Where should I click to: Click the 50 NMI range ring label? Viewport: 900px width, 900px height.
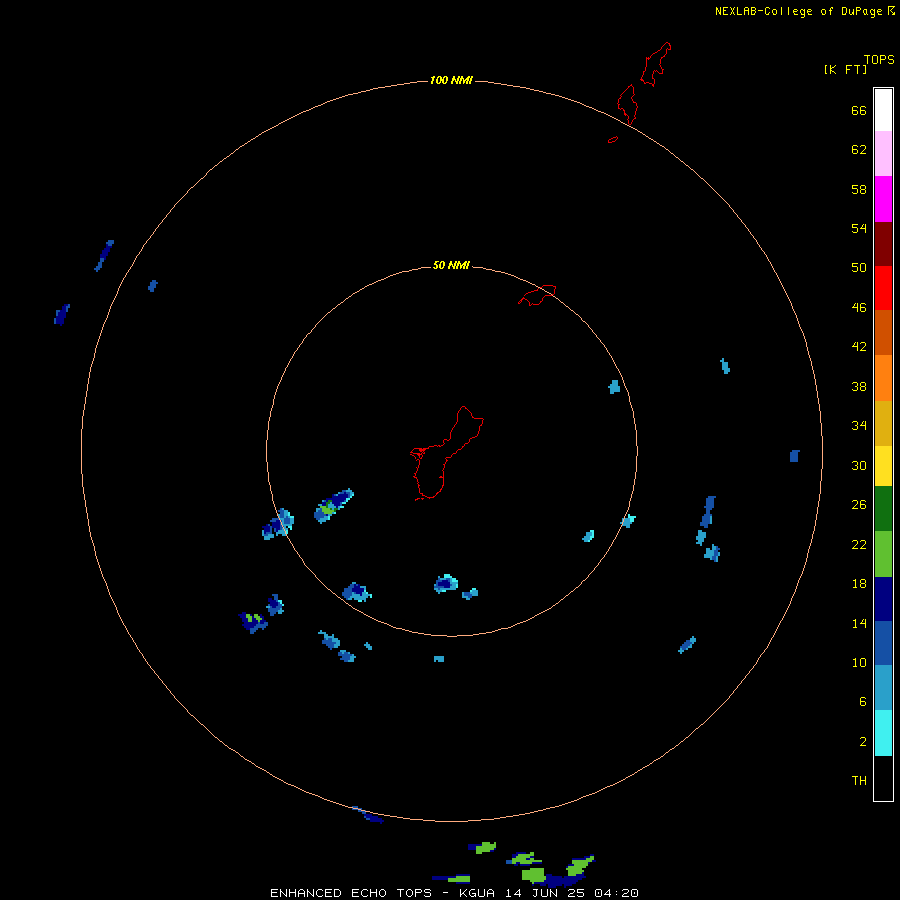point(451,265)
